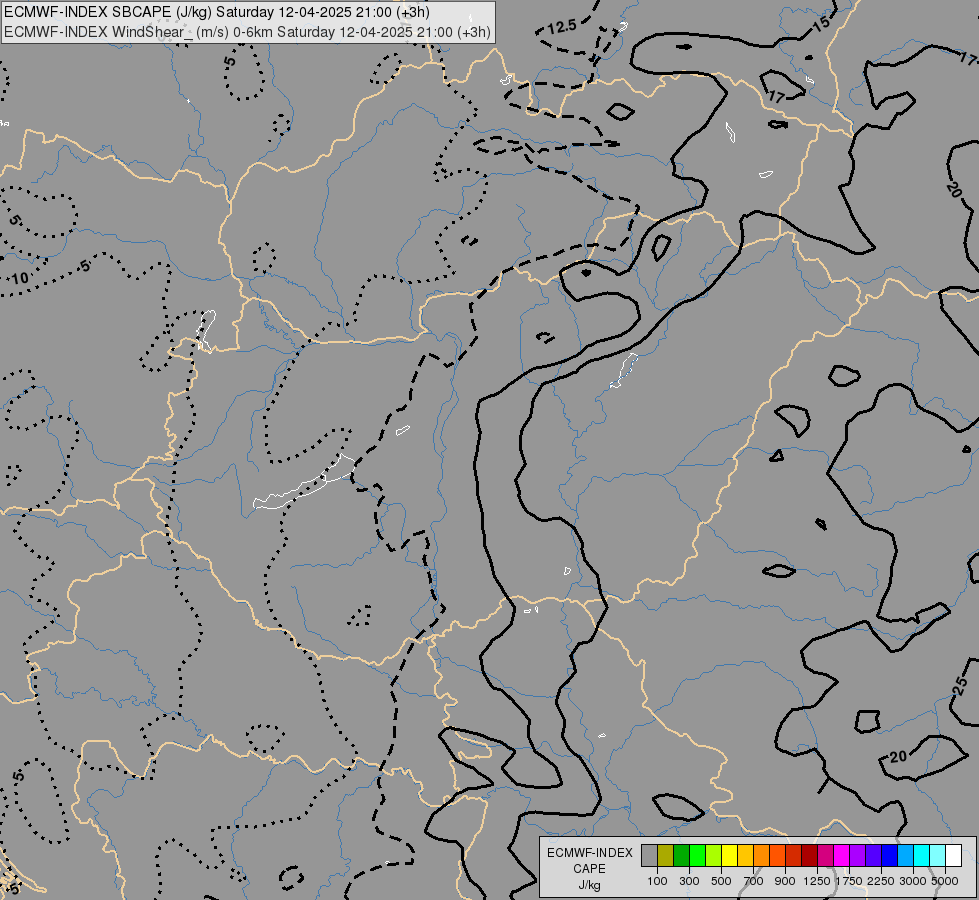This screenshot has height=900, width=979.
Task: Click the 12.5 contour label on the map
Action: pos(562,27)
